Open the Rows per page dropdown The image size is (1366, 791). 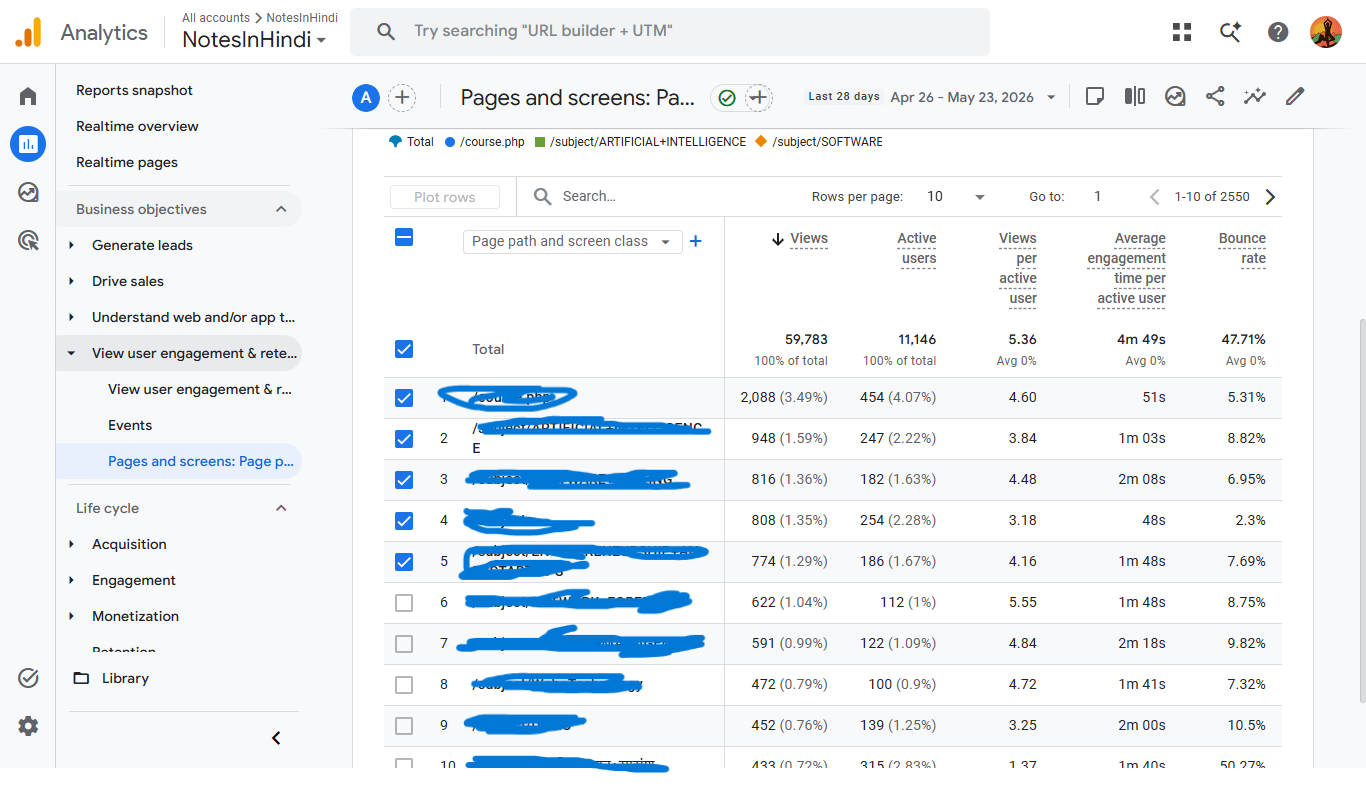point(955,197)
